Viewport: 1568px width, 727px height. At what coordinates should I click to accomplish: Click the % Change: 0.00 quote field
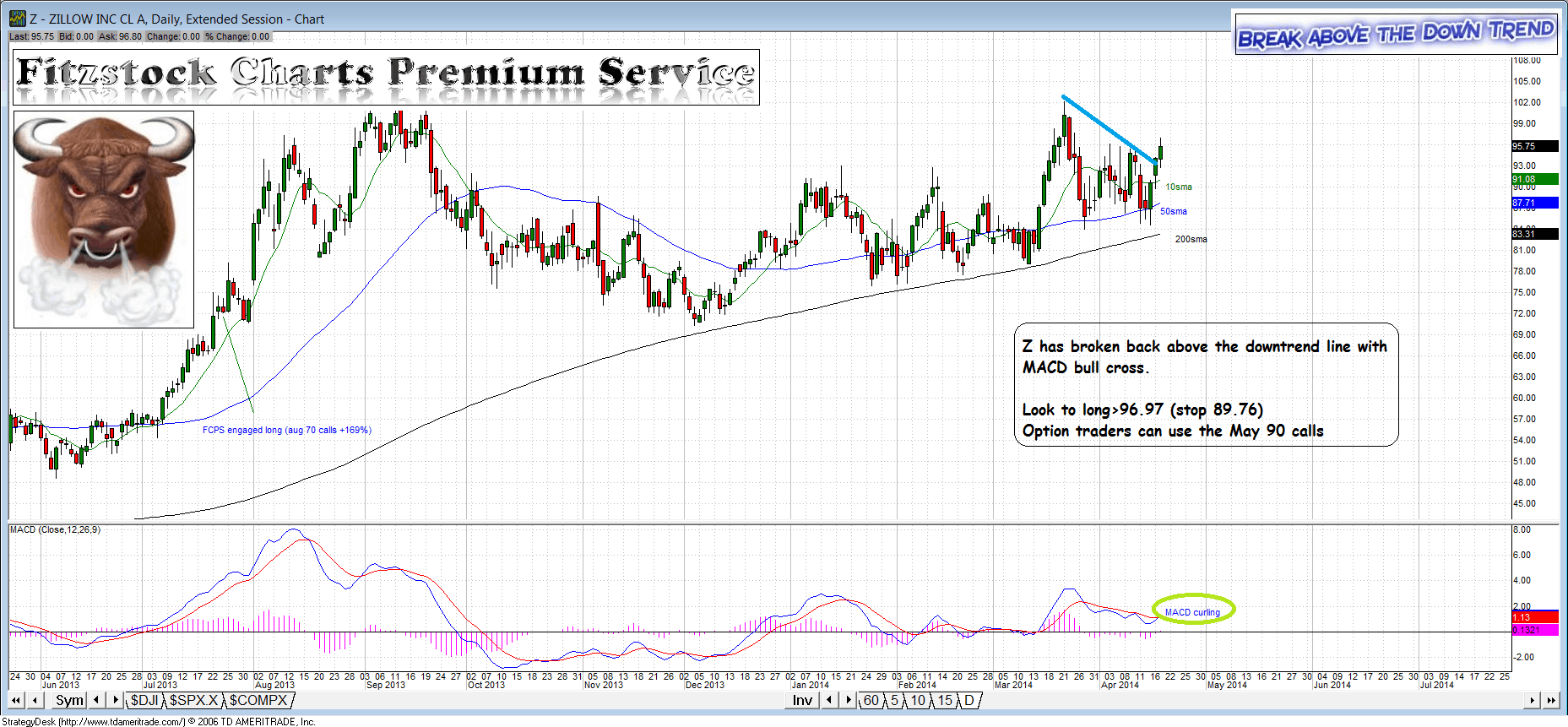[237, 36]
